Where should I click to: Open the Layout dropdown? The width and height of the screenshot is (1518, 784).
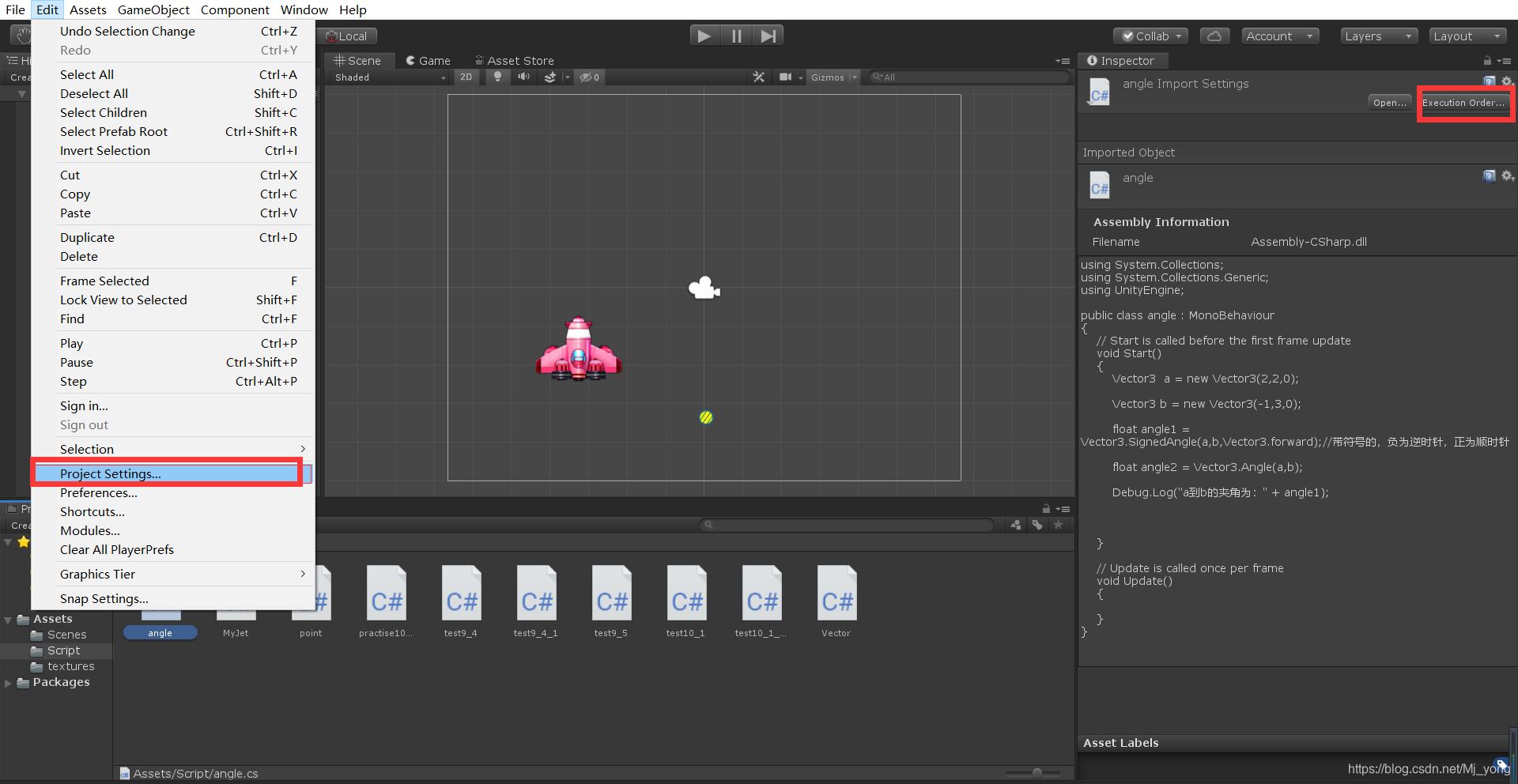point(1467,36)
